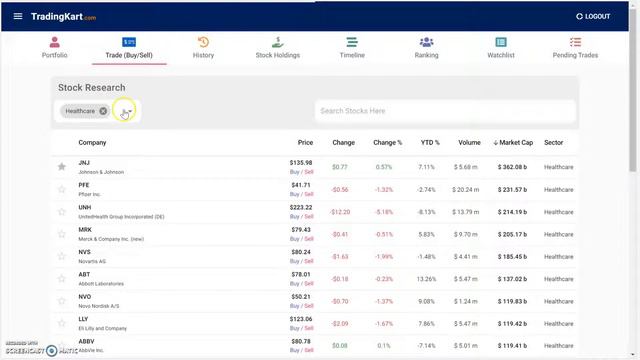Click Sell for ABBV
The image size is (640, 360).
pos(309,350)
